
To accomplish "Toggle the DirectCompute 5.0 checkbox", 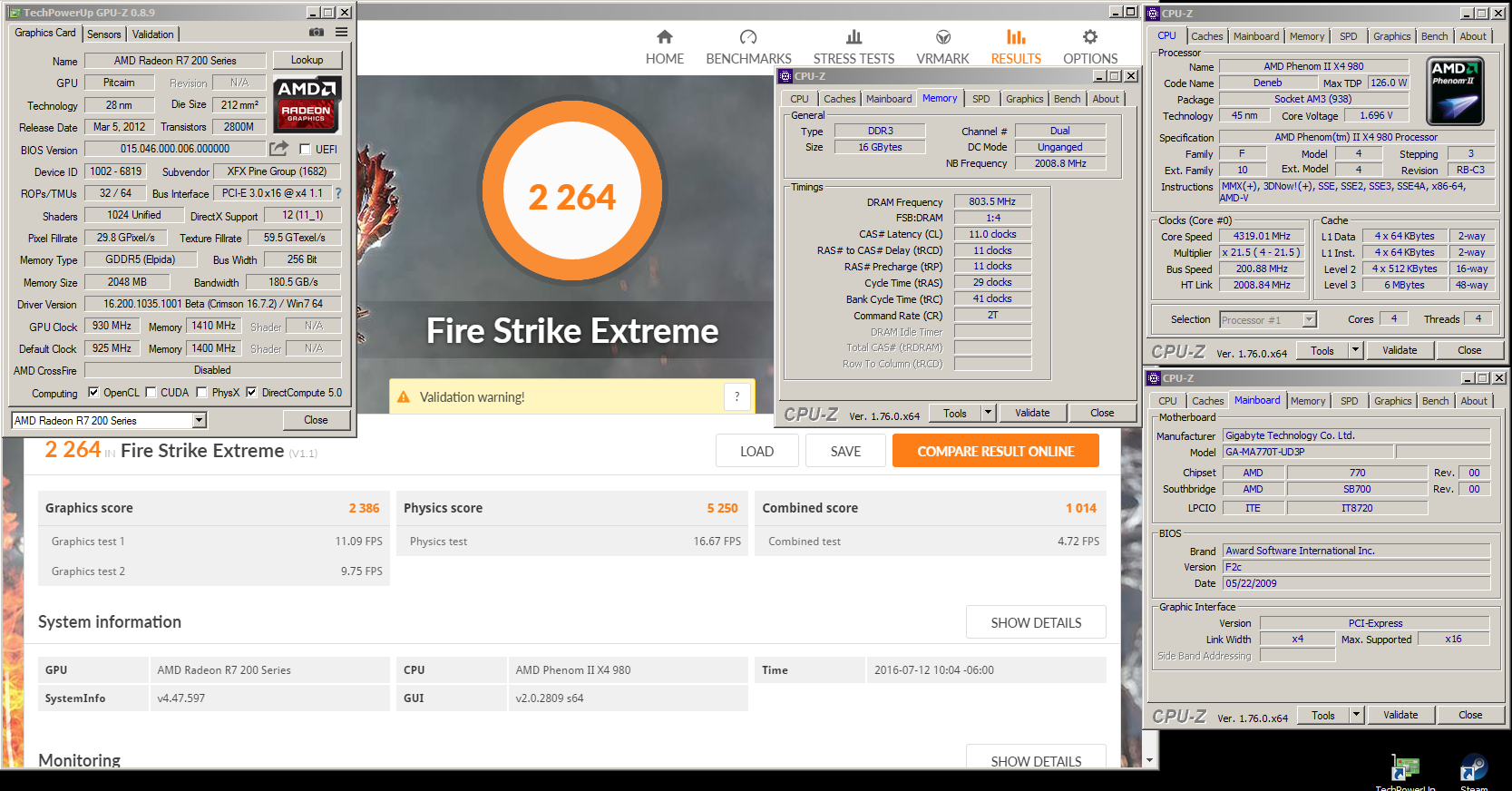I will [251, 392].
